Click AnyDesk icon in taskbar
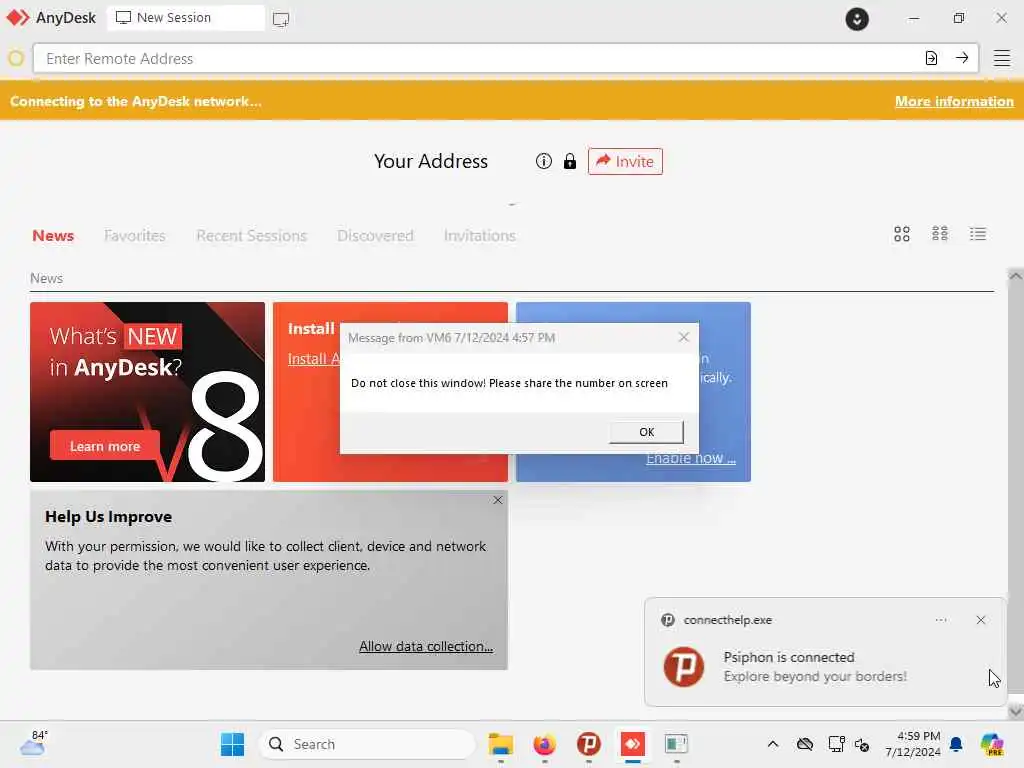 pyautogui.click(x=632, y=744)
